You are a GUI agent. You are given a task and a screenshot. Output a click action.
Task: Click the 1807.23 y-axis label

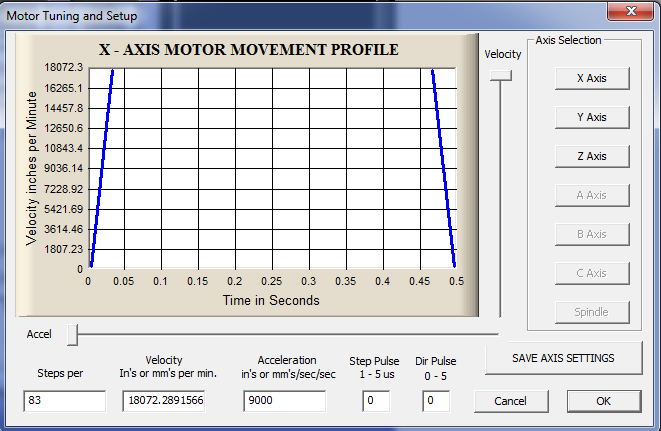pos(64,249)
